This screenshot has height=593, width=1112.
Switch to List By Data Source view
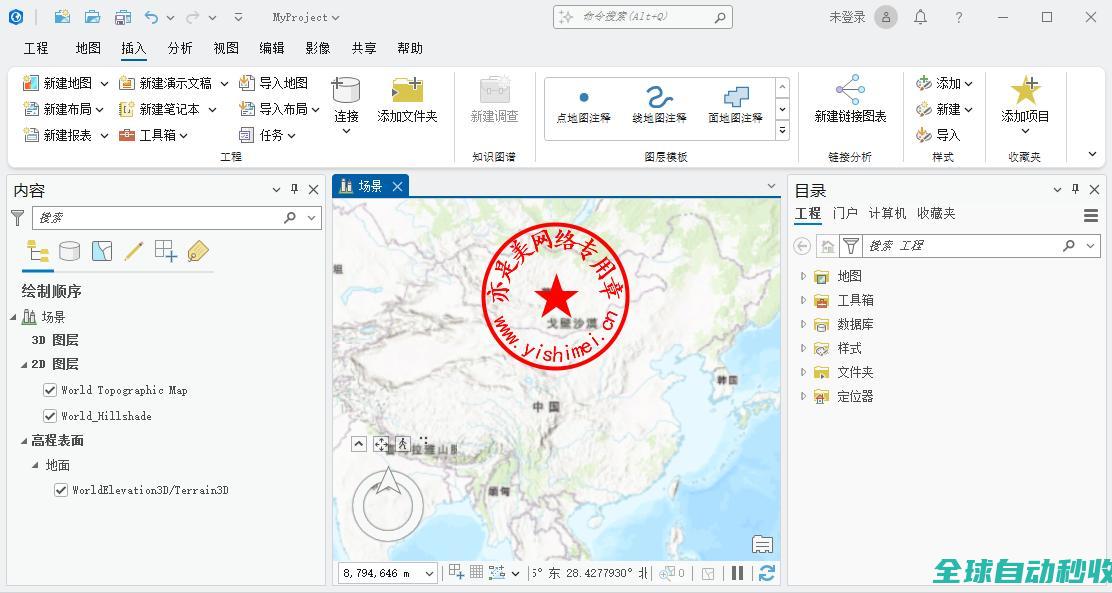point(69,251)
